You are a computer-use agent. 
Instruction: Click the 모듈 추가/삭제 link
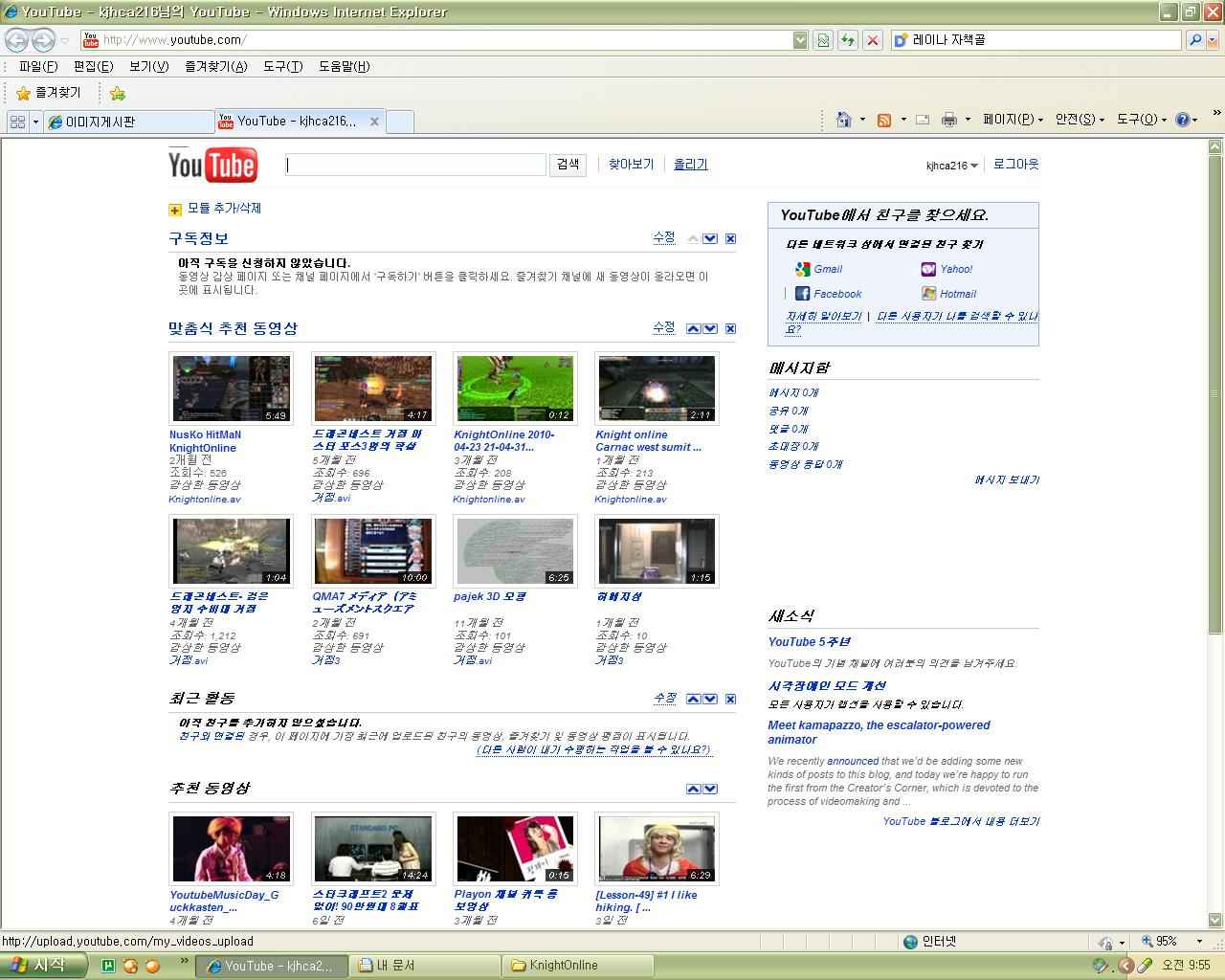tap(224, 209)
